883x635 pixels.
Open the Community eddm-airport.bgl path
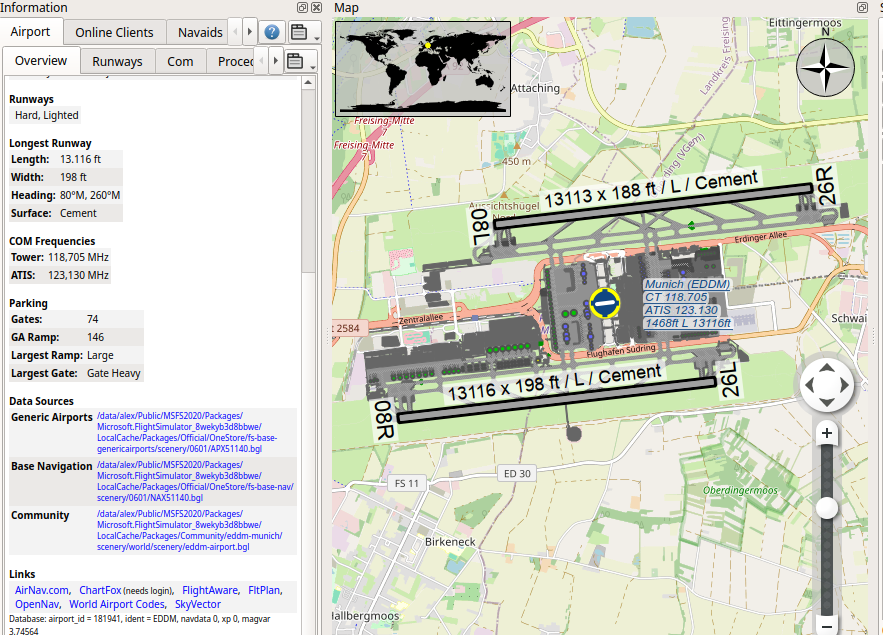tap(190, 530)
